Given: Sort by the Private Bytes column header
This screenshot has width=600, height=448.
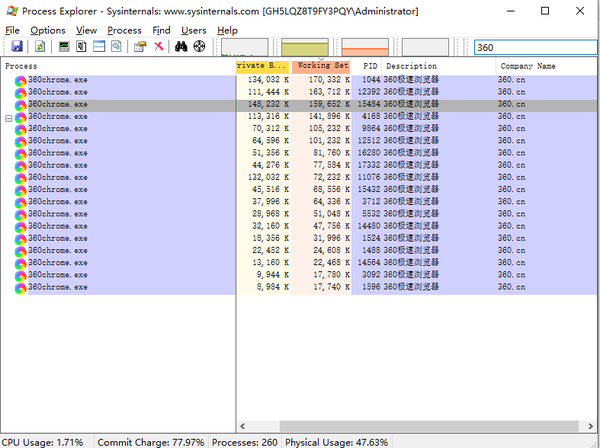Looking at the screenshot, I should click(x=262, y=66).
